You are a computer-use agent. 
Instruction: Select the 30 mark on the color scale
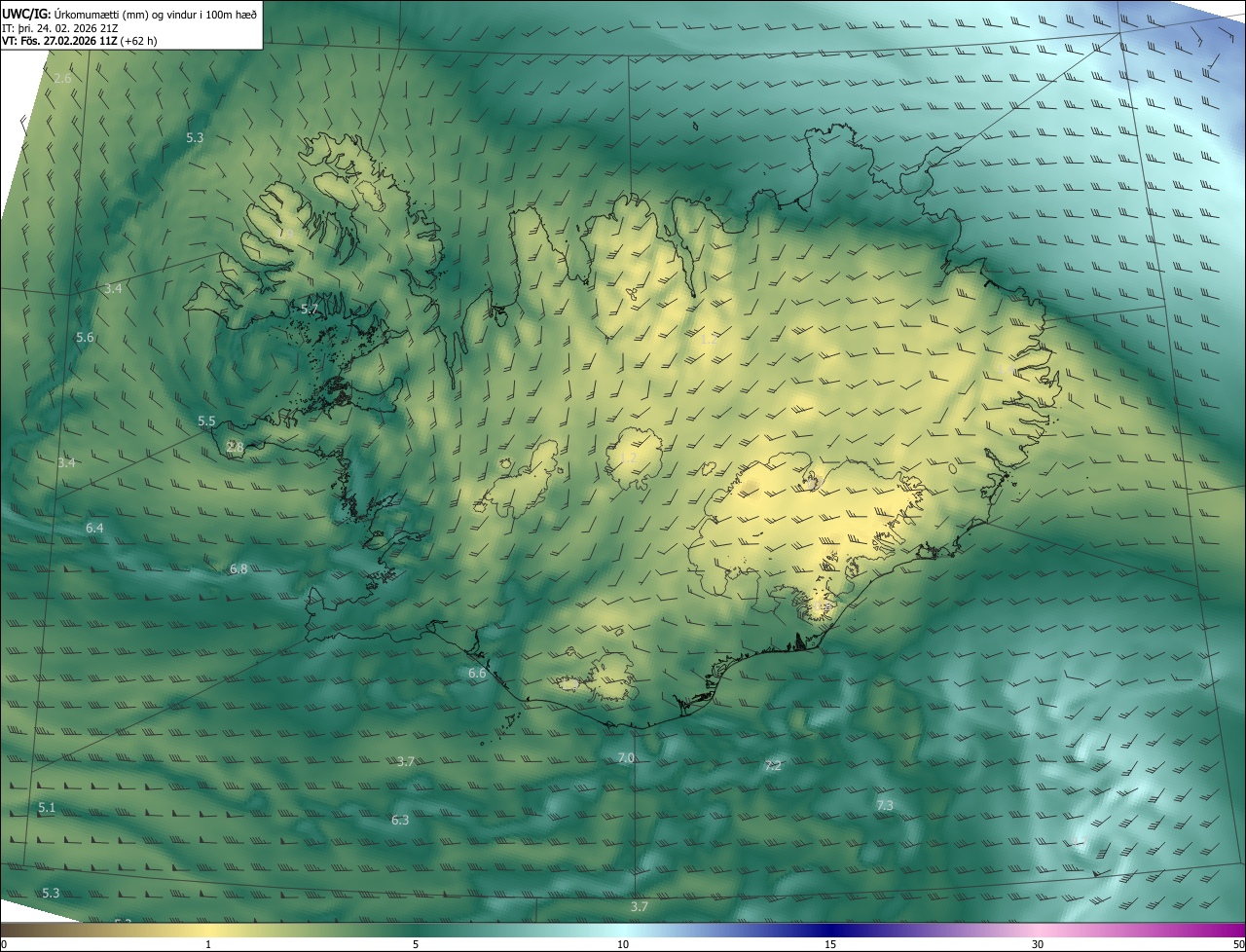1038,944
